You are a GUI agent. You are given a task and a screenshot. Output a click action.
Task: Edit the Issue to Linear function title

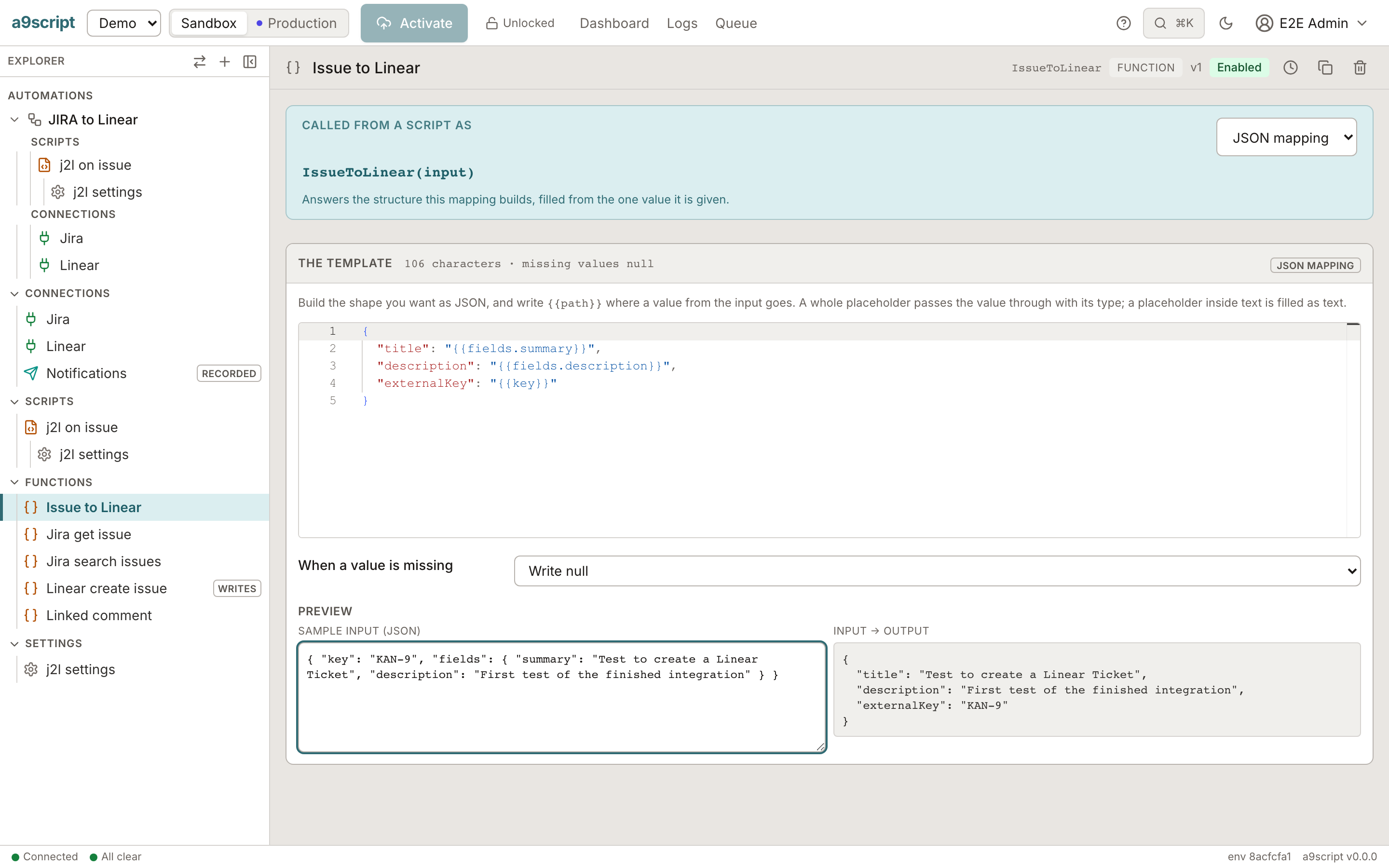click(366, 68)
